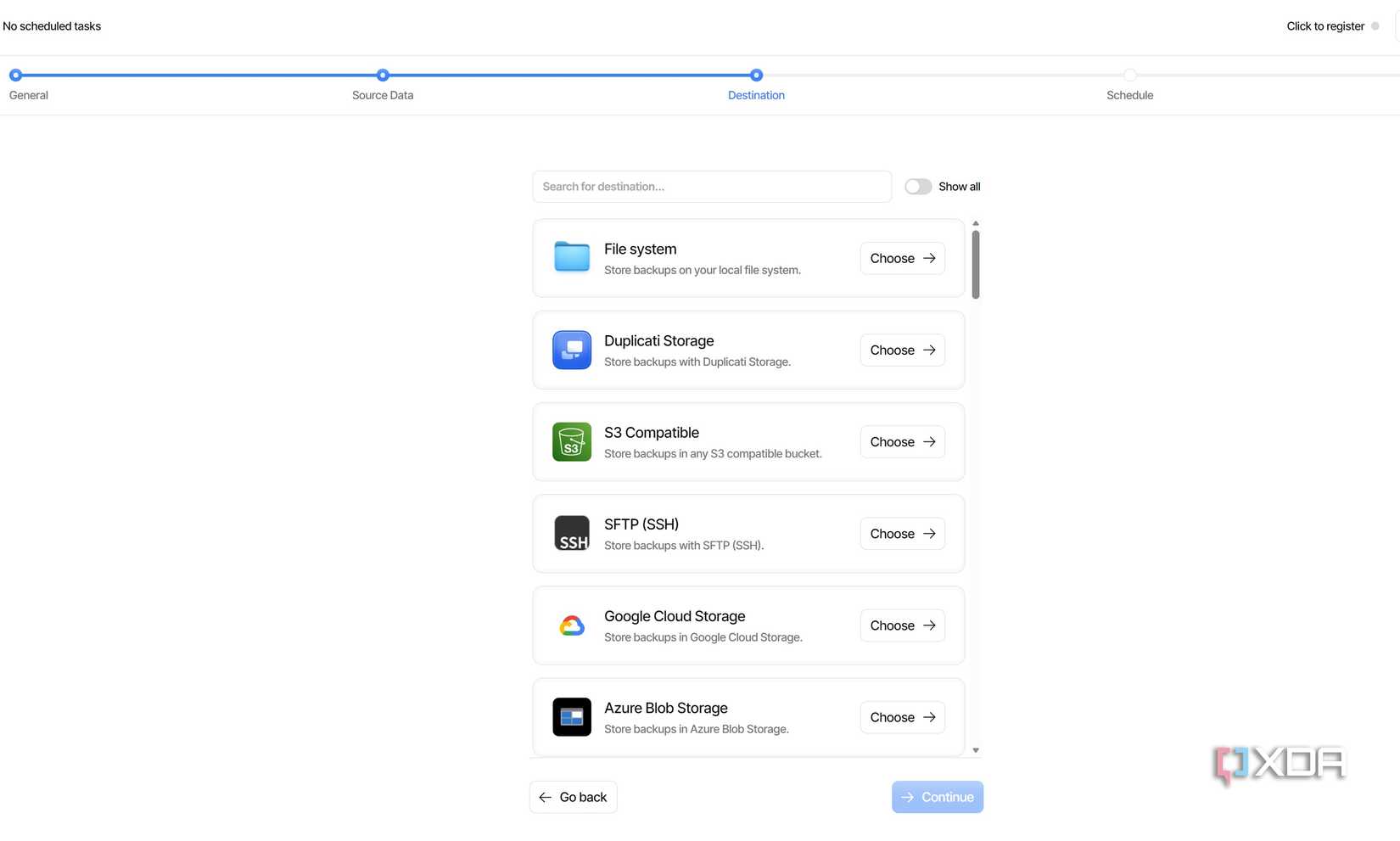Click the scrollbar up arrow

tap(976, 223)
